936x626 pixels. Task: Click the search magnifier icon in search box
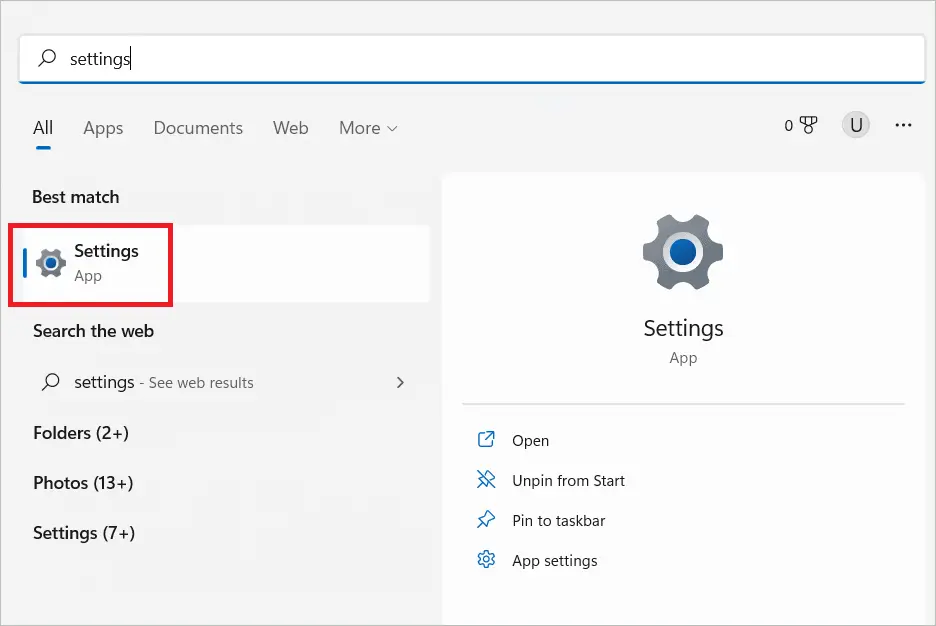click(x=47, y=58)
